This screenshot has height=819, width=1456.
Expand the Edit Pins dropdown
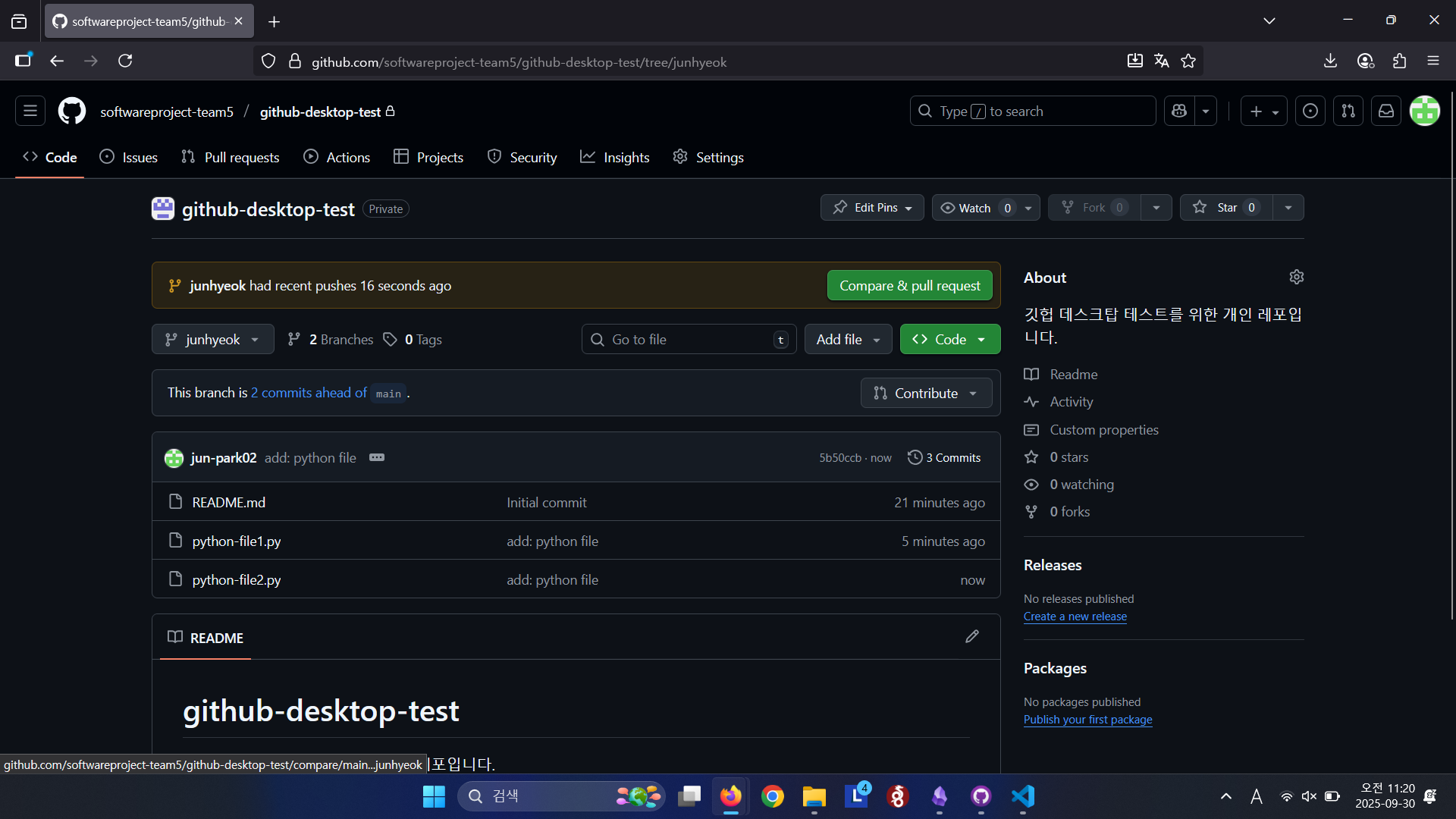coord(872,208)
